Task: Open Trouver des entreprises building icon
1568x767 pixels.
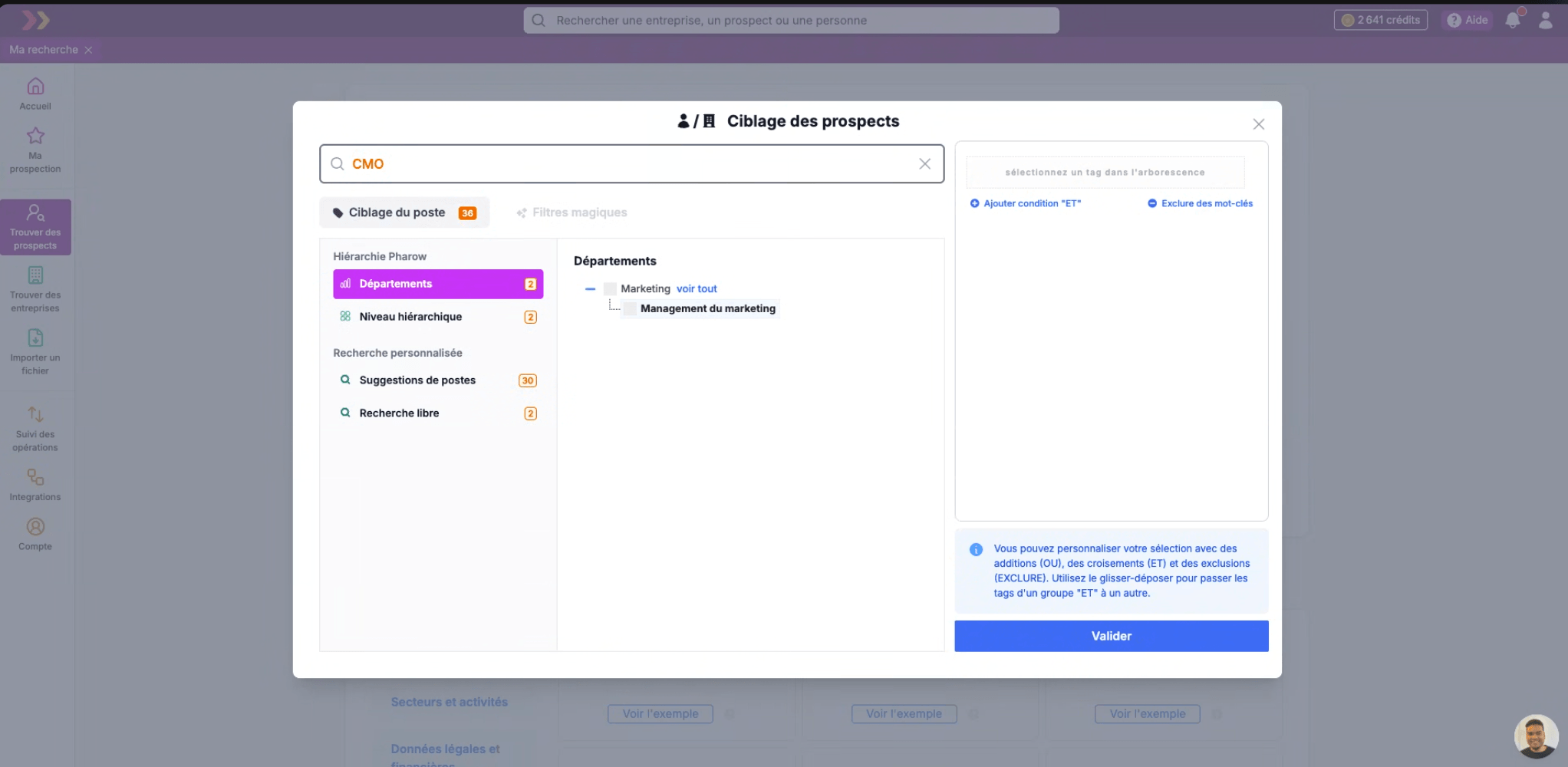Action: [x=35, y=275]
